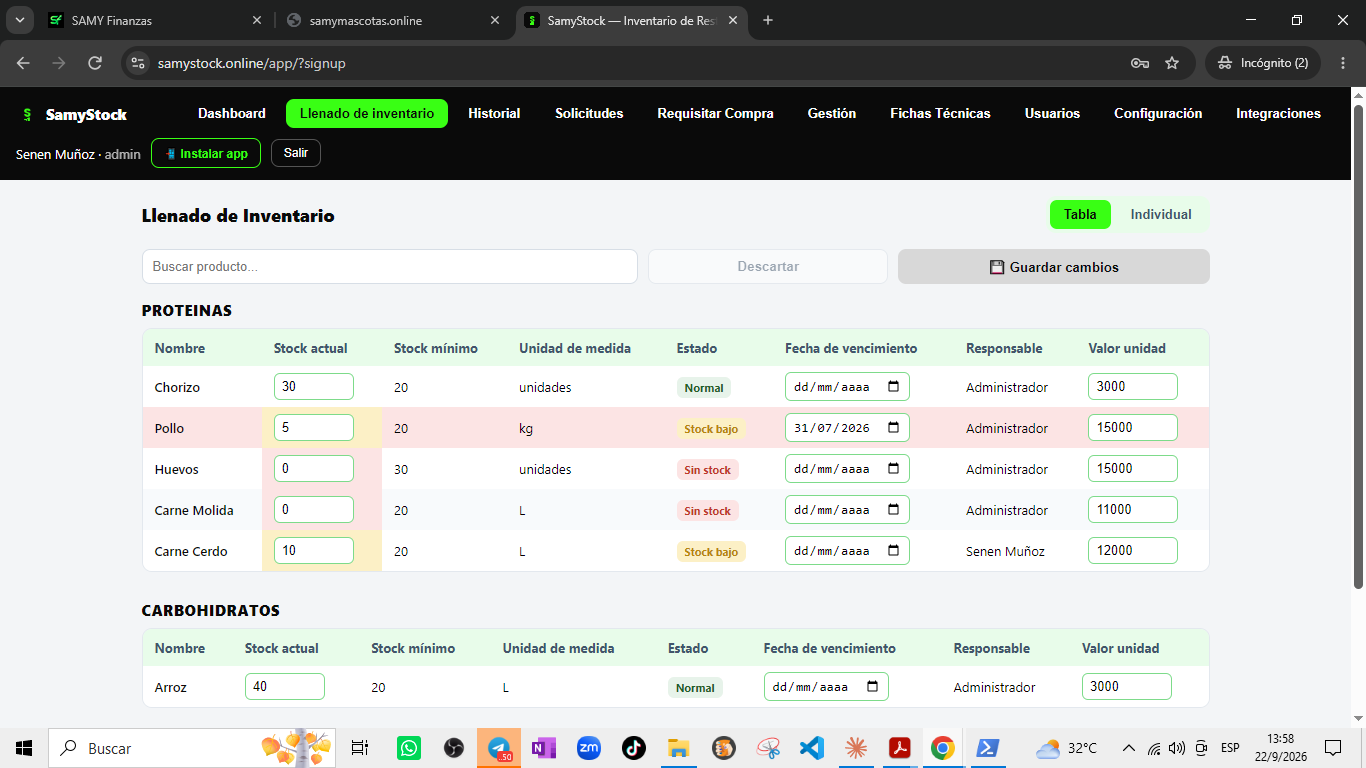This screenshot has width=1366, height=768.
Task: Open the calendar picker for Chorizo expiry date
Action: 893,387
